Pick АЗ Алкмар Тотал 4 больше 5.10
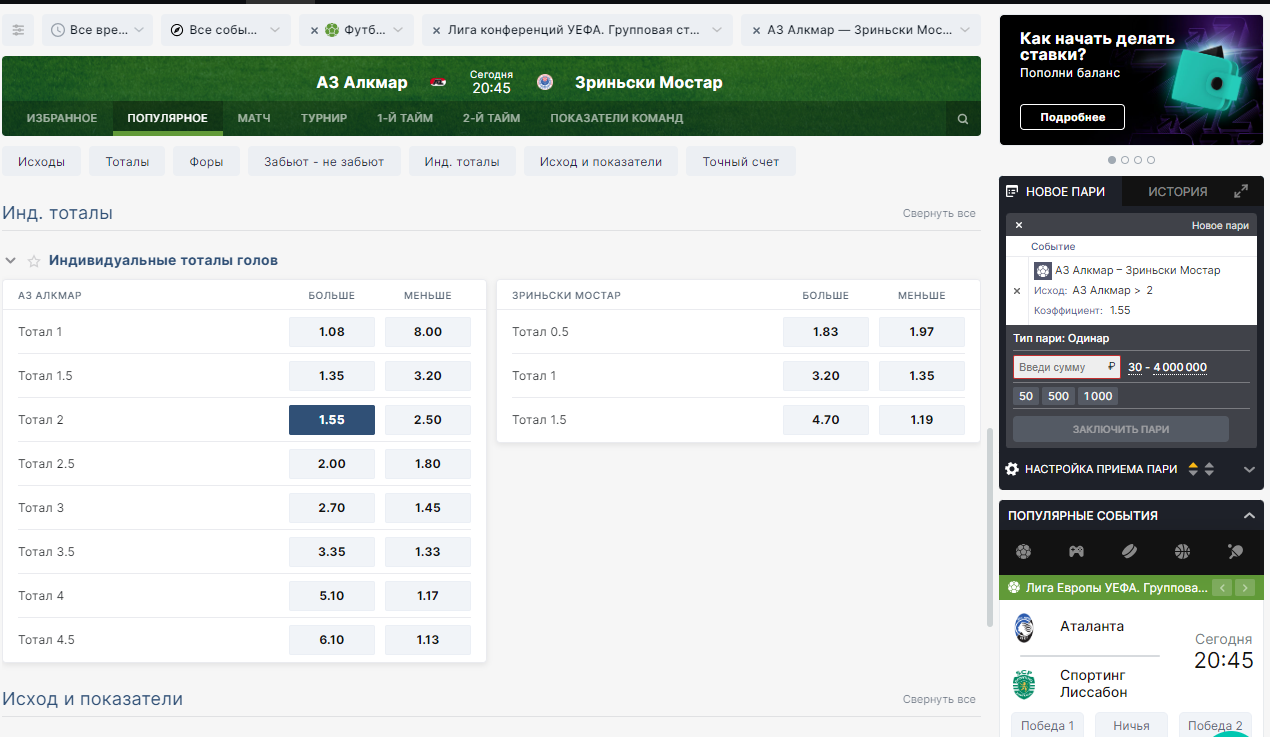This screenshot has height=737, width=1270. (332, 596)
